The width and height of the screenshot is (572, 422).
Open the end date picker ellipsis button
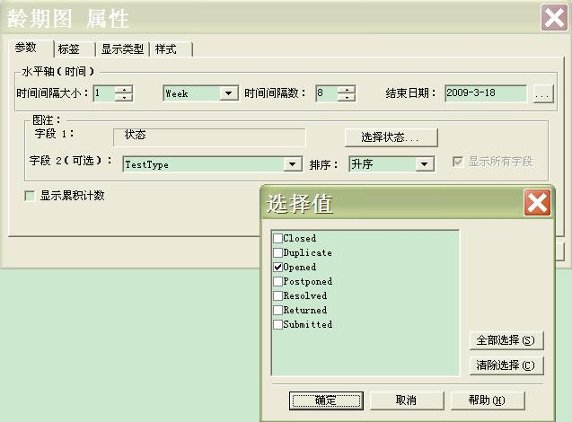click(x=543, y=94)
